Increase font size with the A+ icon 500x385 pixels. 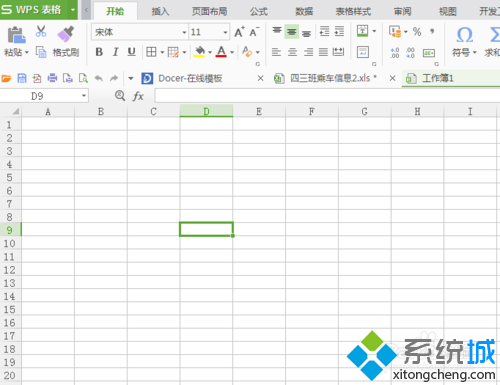point(239,32)
